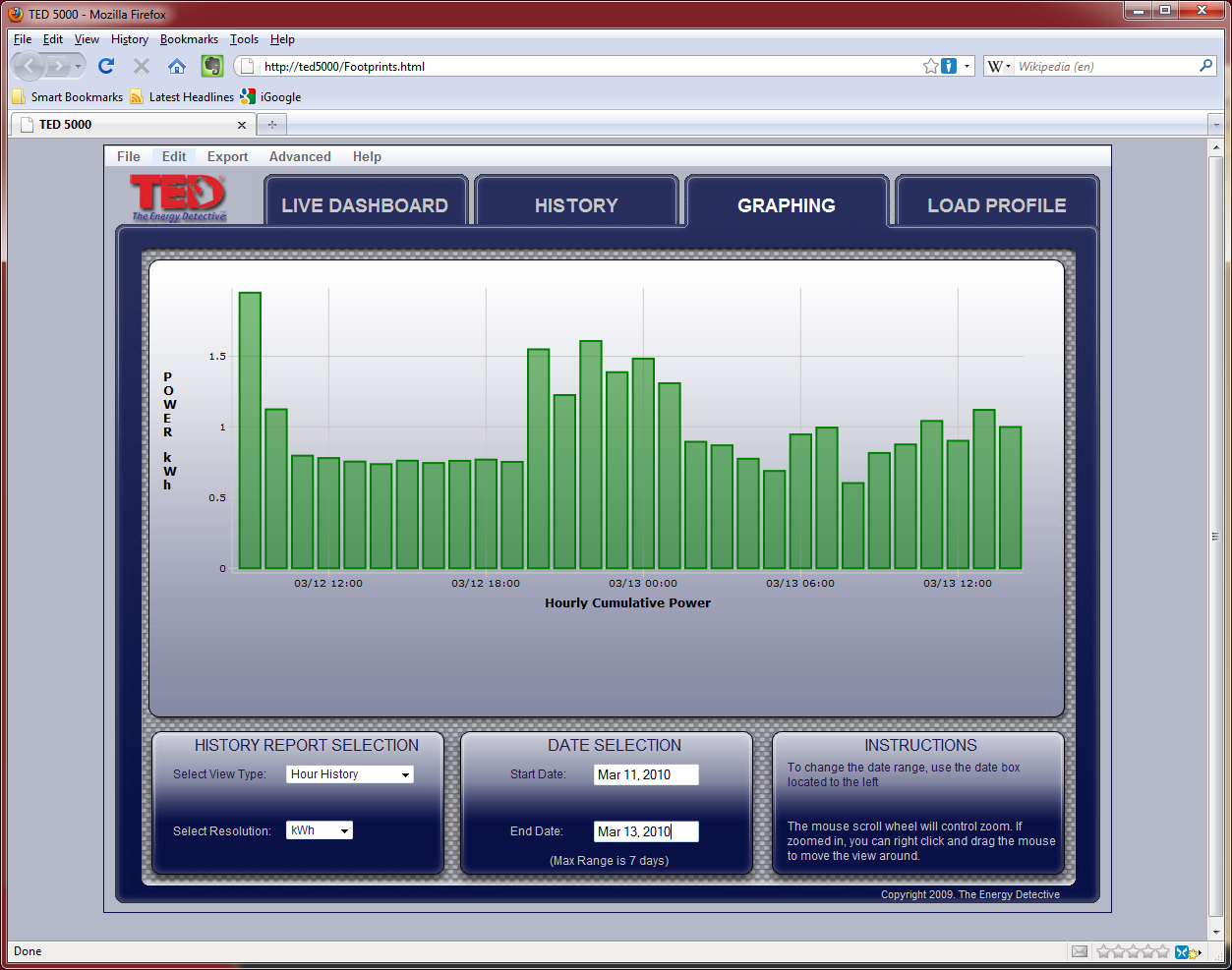The height and width of the screenshot is (970, 1232).
Task: Open the TED page Help menu
Action: [367, 156]
